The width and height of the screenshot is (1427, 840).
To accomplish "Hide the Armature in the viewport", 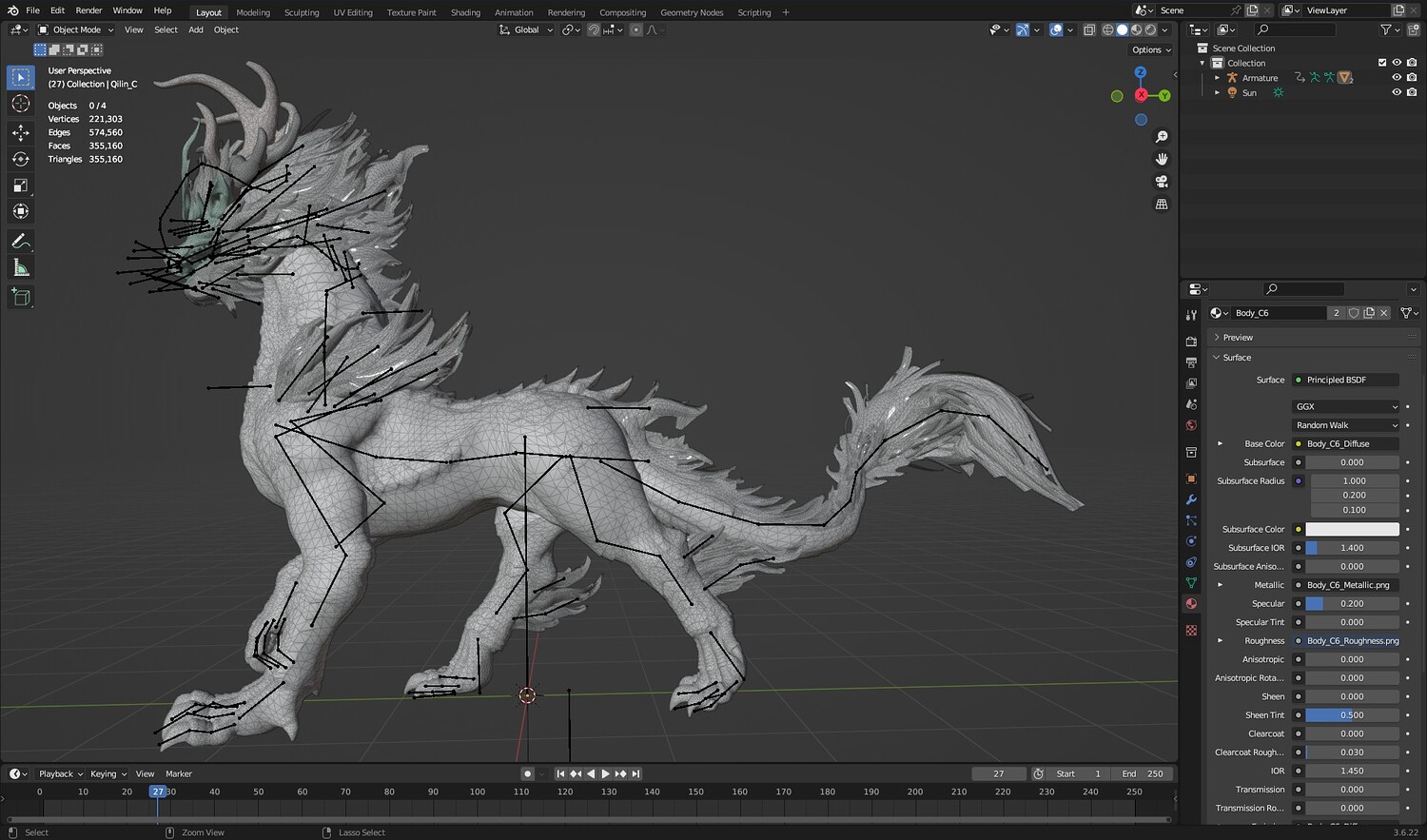I will click(1397, 78).
